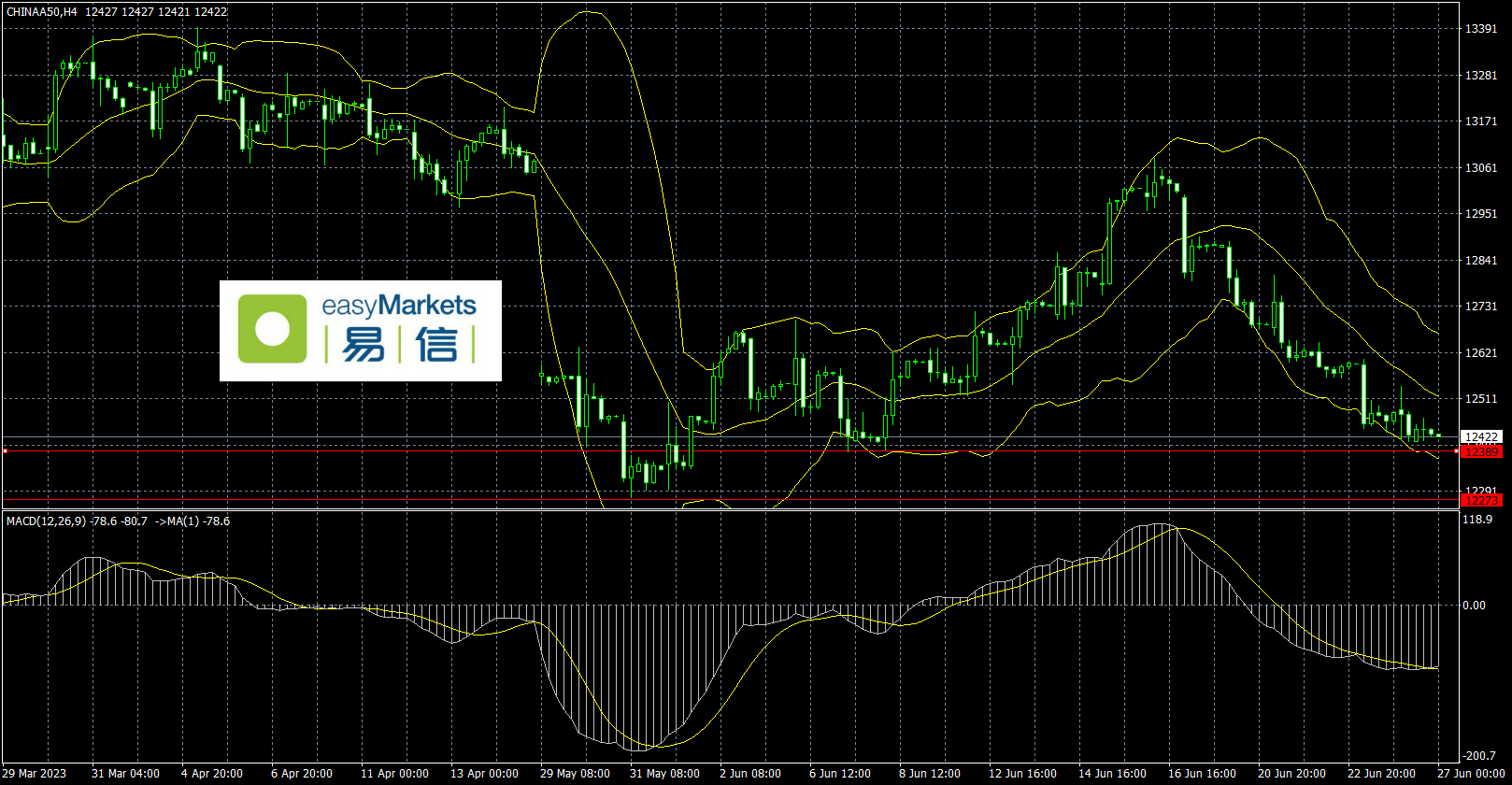Click the 29 May 08:00 time label
Image resolution: width=1512 pixels, height=785 pixels.
pyautogui.click(x=575, y=774)
